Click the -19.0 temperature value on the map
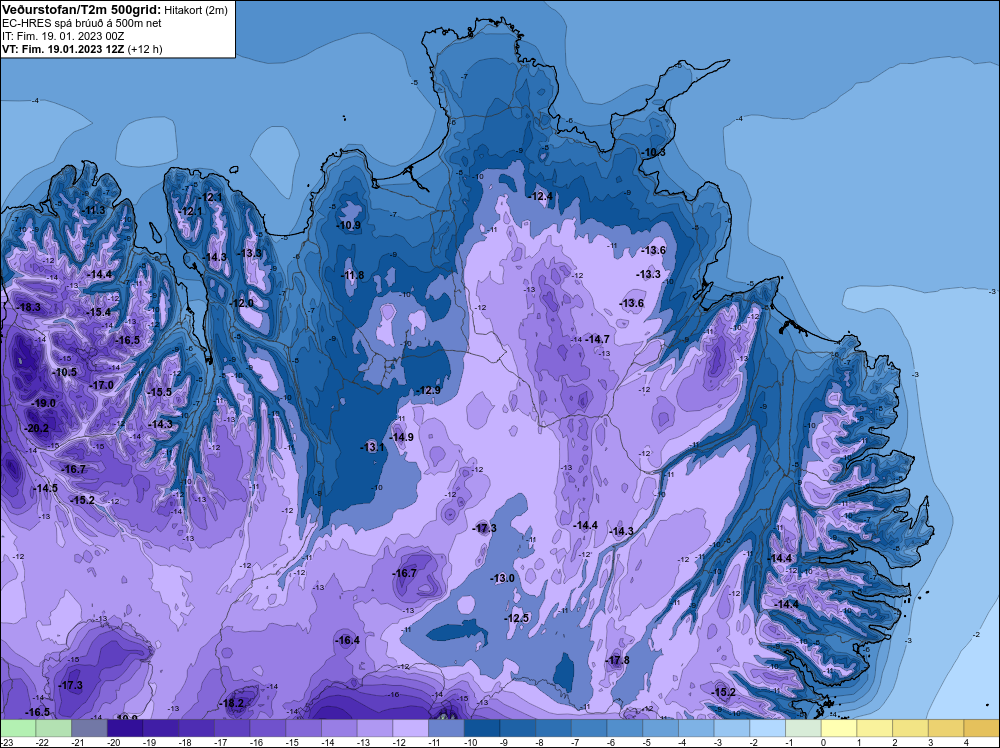This screenshot has width=1000, height=748. (43, 404)
